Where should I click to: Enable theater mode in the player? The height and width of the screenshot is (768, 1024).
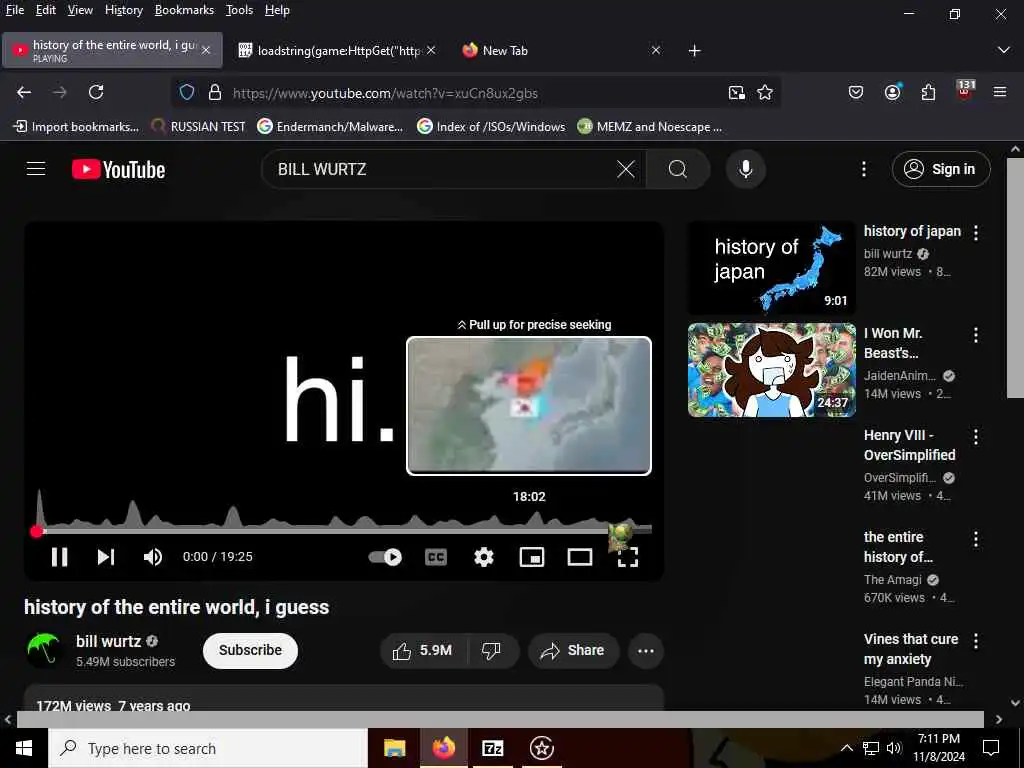click(580, 557)
